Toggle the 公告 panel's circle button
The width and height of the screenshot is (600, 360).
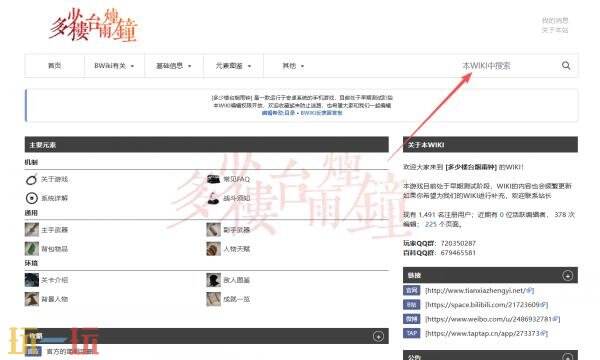pyautogui.click(x=567, y=357)
